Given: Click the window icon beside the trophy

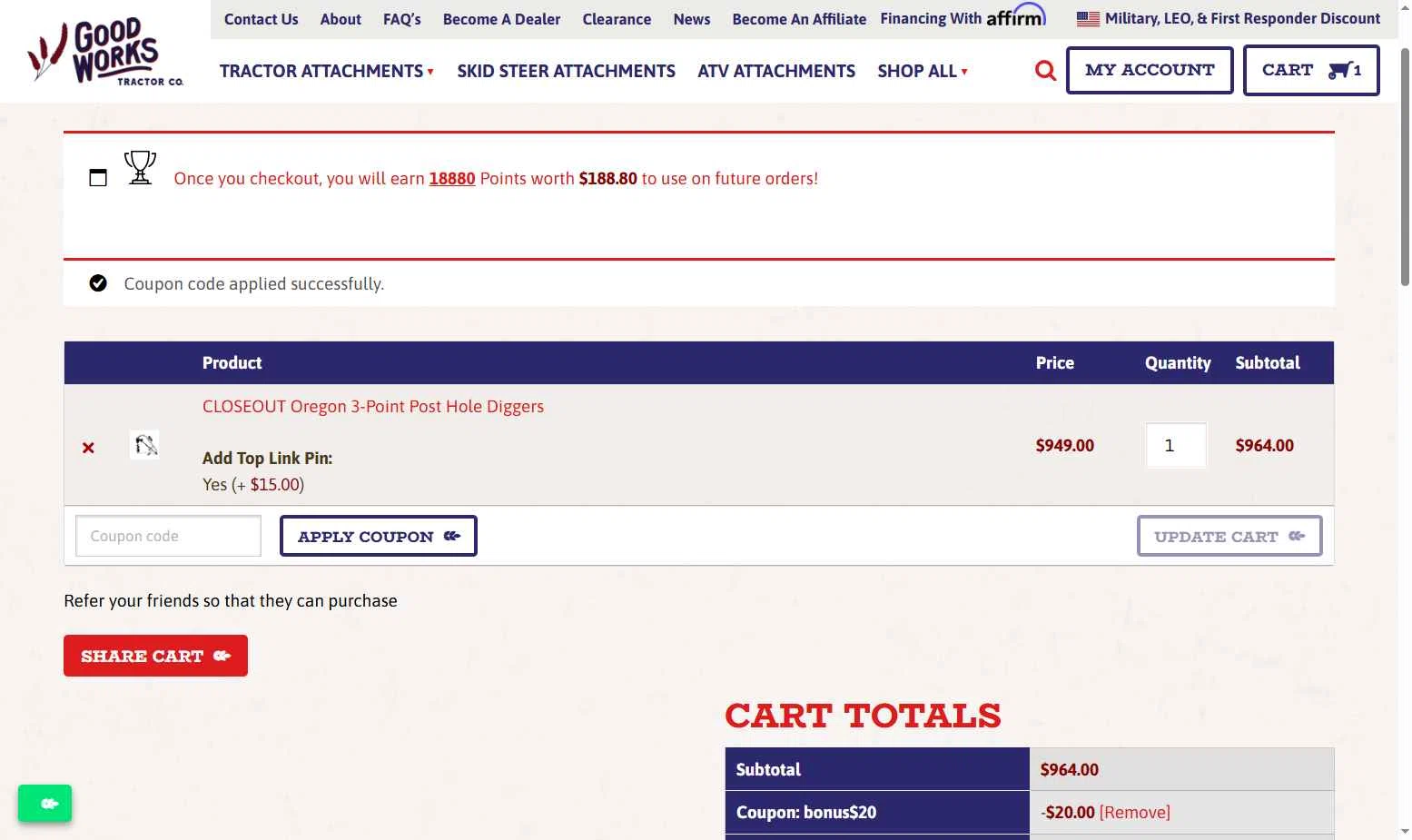Looking at the screenshot, I should click(98, 178).
